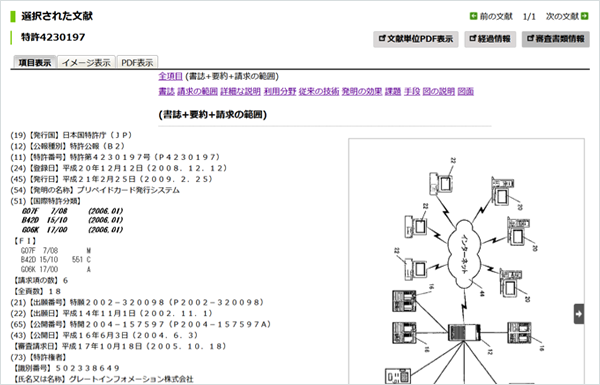600x385 pixels.
Task: Jump to 書誌 section link
Action: pyautogui.click(x=166, y=91)
